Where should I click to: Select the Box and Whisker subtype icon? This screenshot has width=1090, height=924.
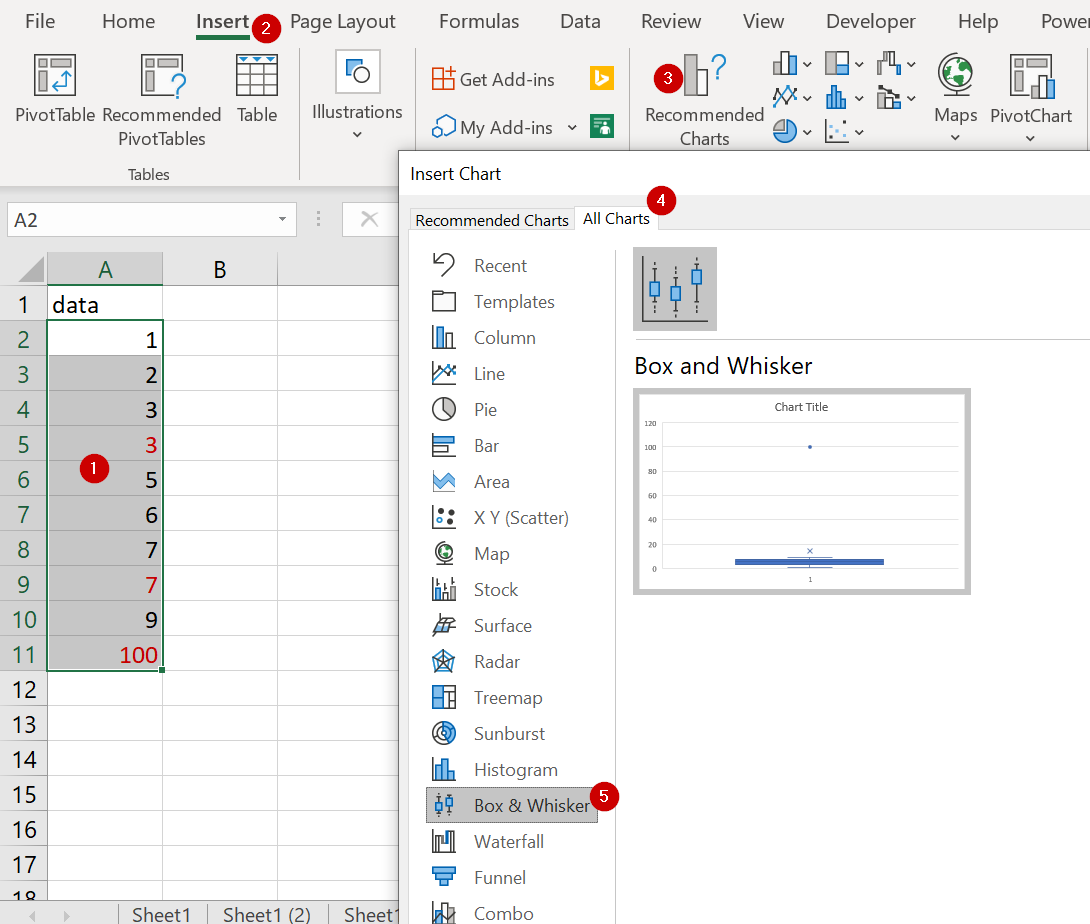coord(674,289)
